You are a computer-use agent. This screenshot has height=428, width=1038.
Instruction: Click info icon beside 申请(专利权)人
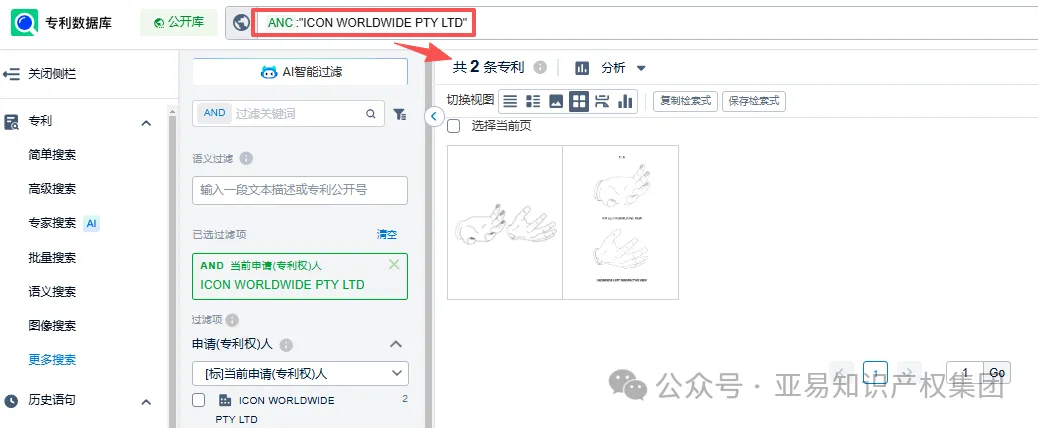point(286,345)
